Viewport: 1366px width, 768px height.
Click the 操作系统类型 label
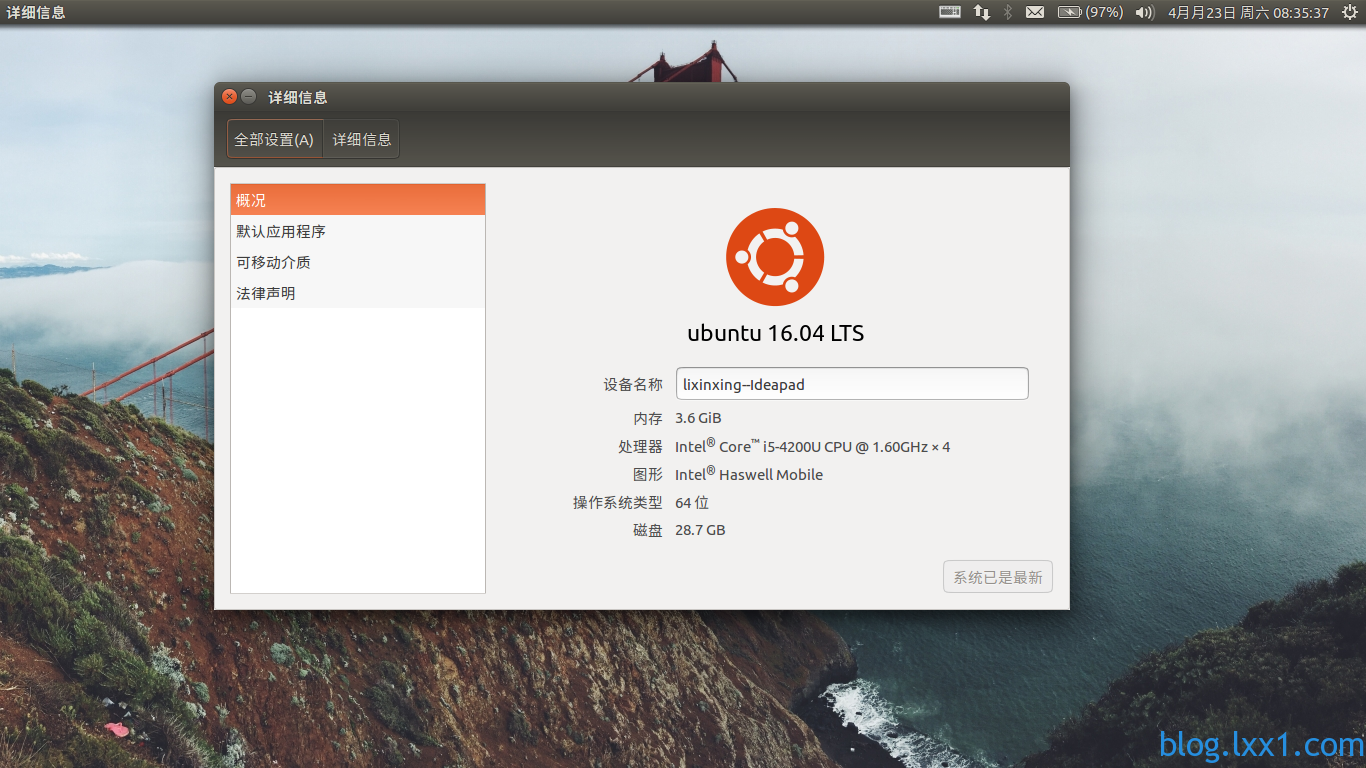[618, 502]
